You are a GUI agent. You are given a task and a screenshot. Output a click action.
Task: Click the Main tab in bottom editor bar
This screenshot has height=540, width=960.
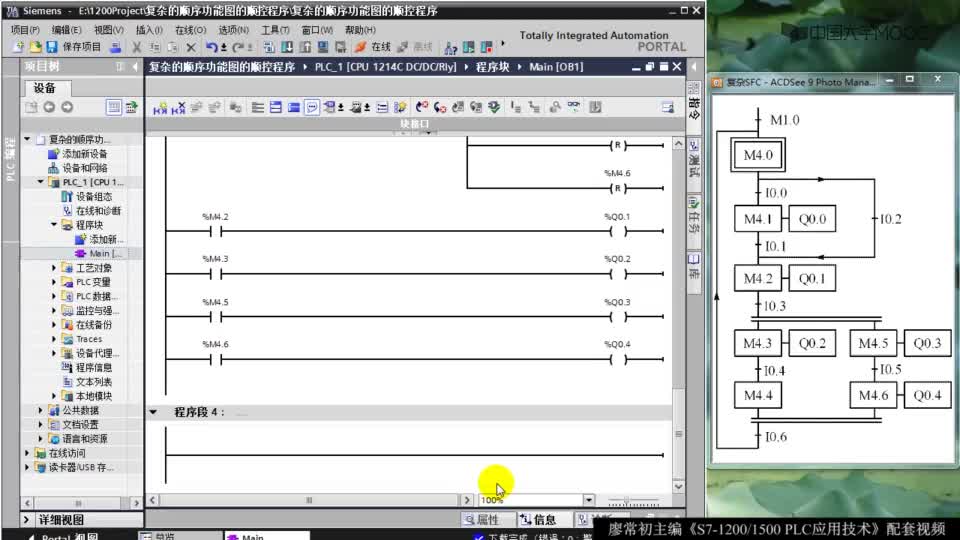pos(267,537)
